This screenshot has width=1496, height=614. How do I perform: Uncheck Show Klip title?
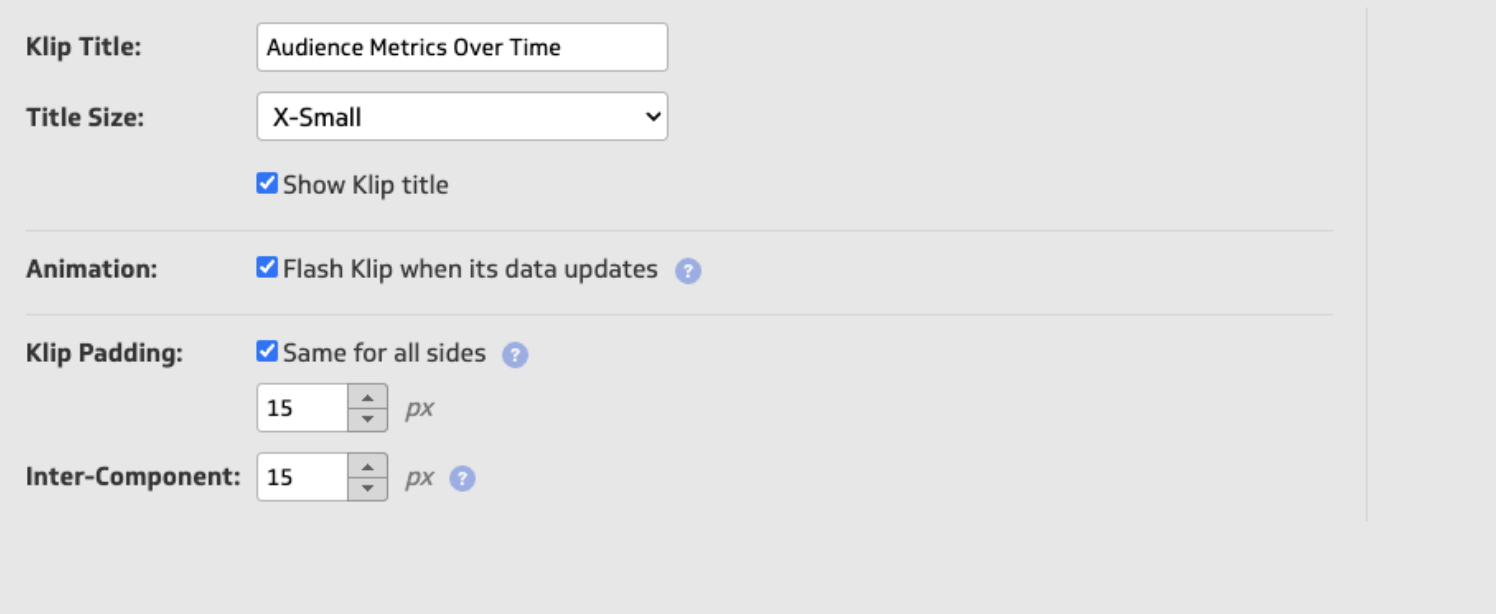pyautogui.click(x=268, y=184)
